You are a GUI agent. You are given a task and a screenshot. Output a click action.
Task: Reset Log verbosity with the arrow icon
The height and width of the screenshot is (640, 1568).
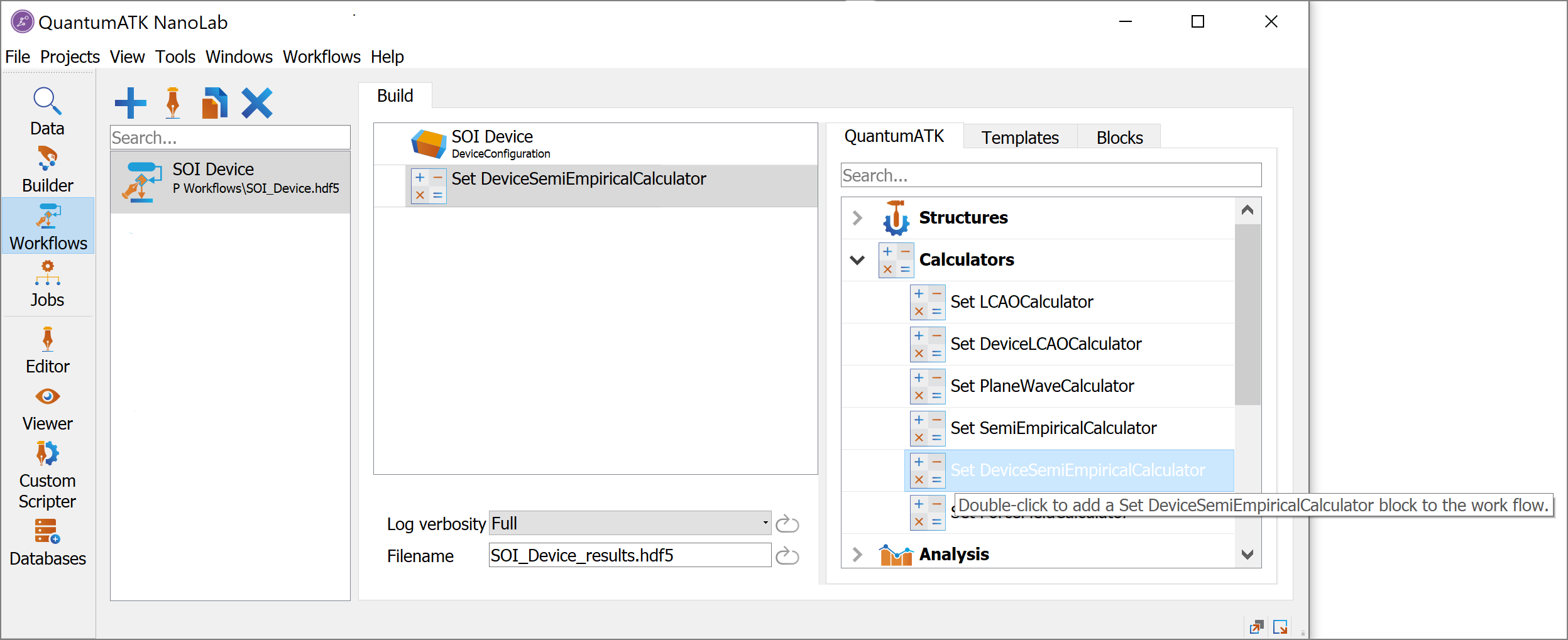(787, 523)
